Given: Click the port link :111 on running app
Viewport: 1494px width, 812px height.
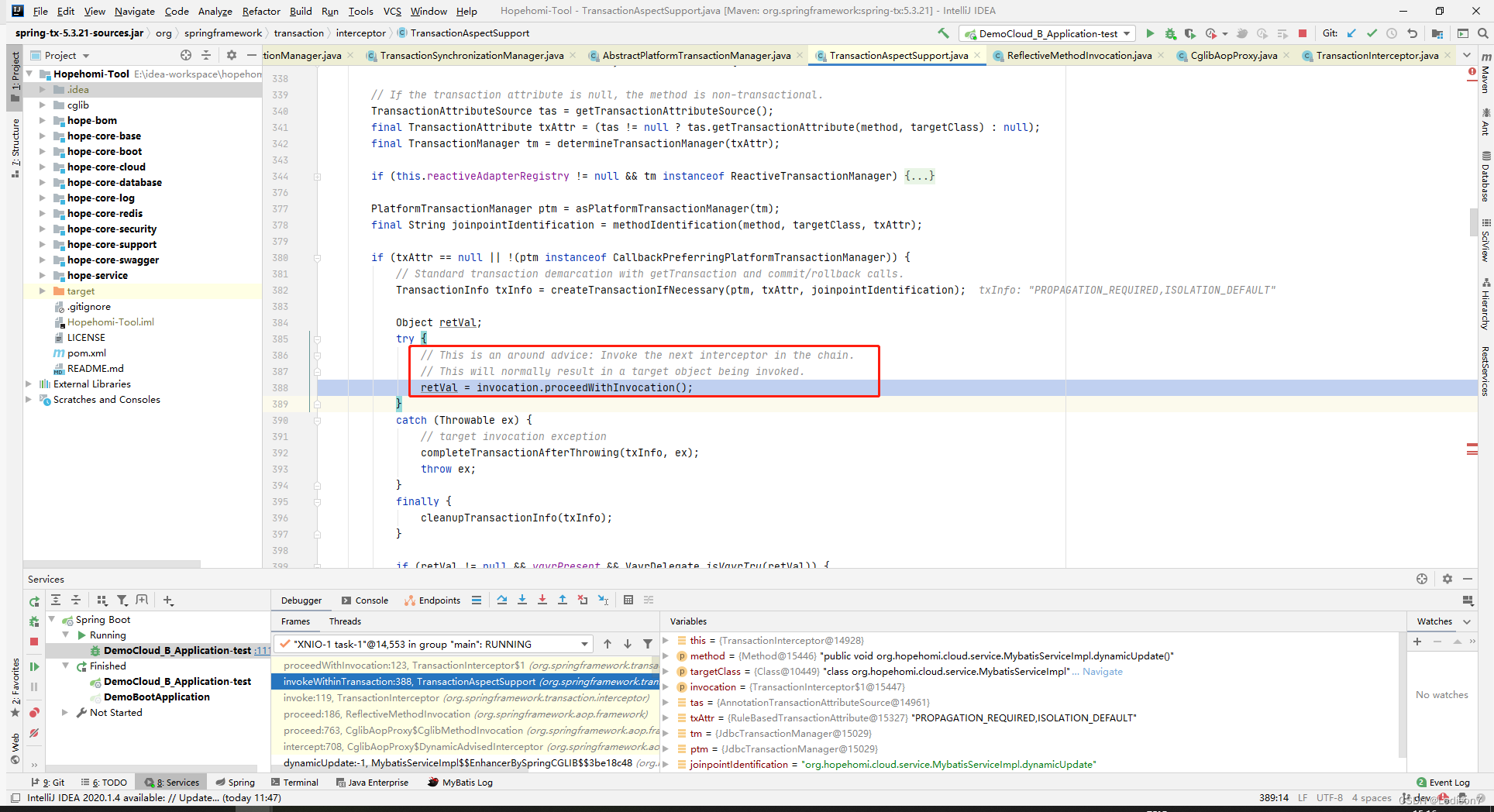Looking at the screenshot, I should tap(262, 650).
